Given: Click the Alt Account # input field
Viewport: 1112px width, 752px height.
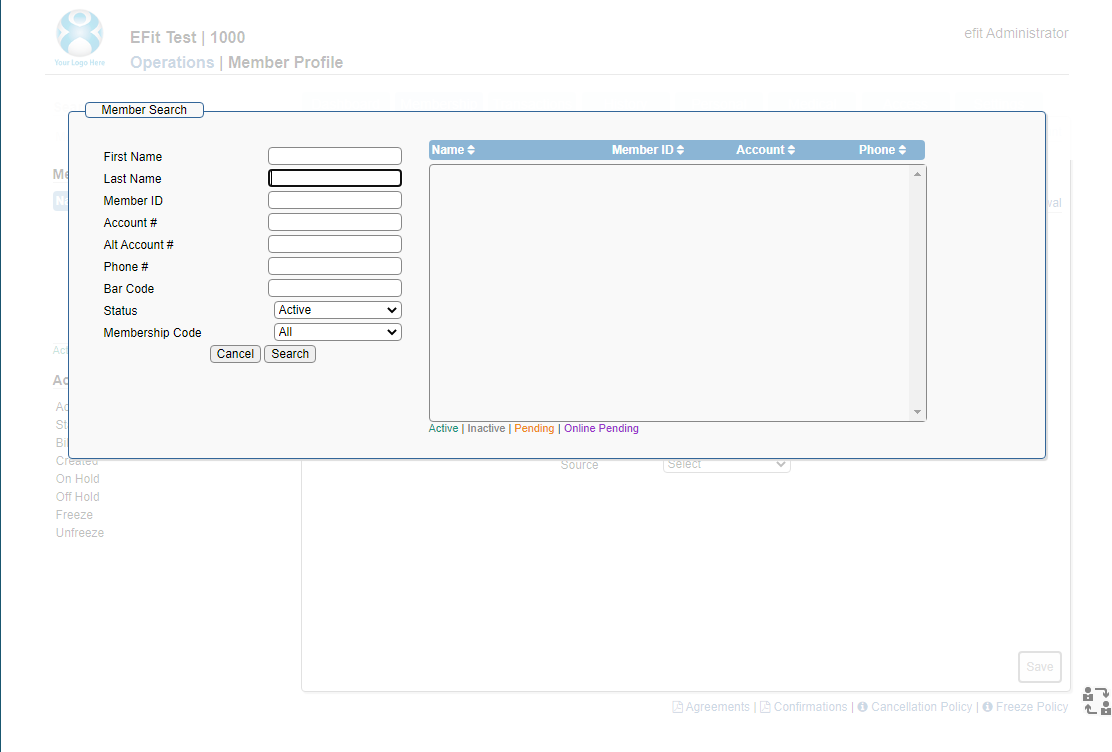Looking at the screenshot, I should coord(335,244).
